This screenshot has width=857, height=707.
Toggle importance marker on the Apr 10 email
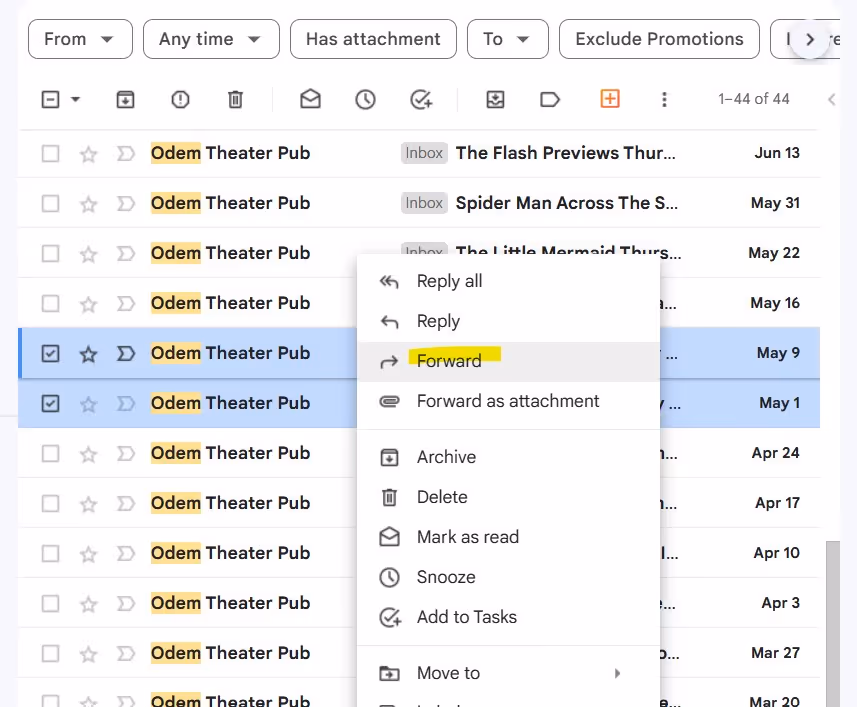[x=126, y=553]
